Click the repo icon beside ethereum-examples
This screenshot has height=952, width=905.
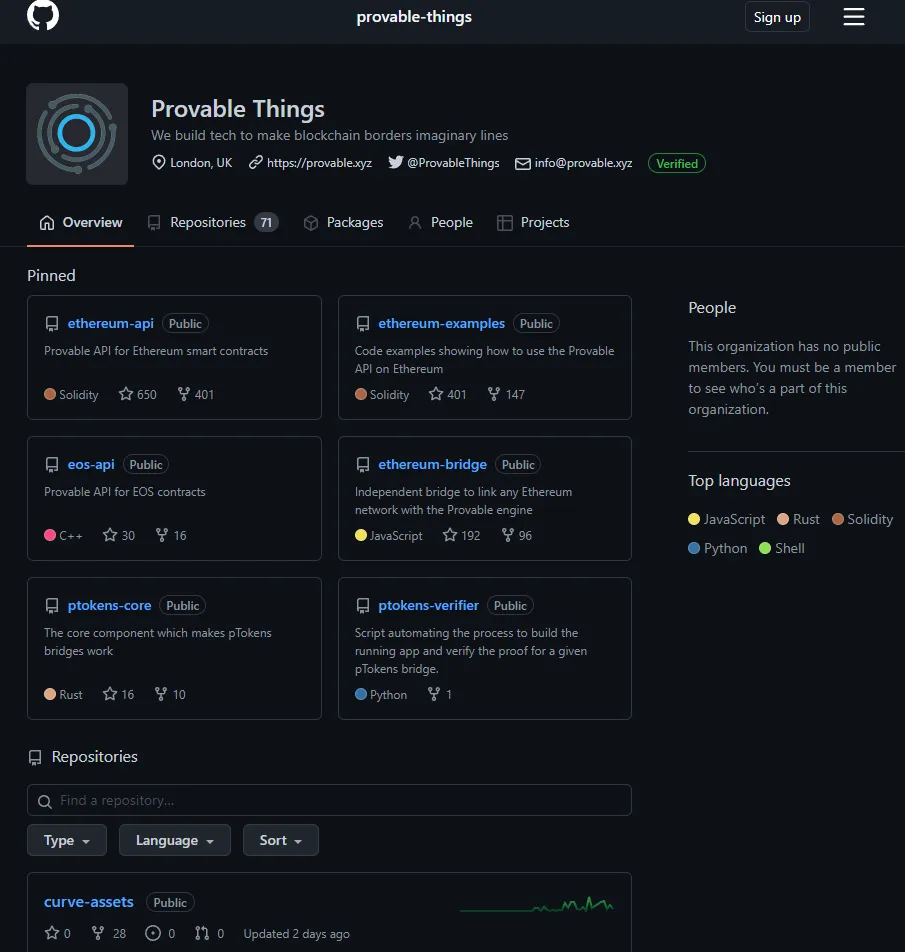[x=363, y=324]
